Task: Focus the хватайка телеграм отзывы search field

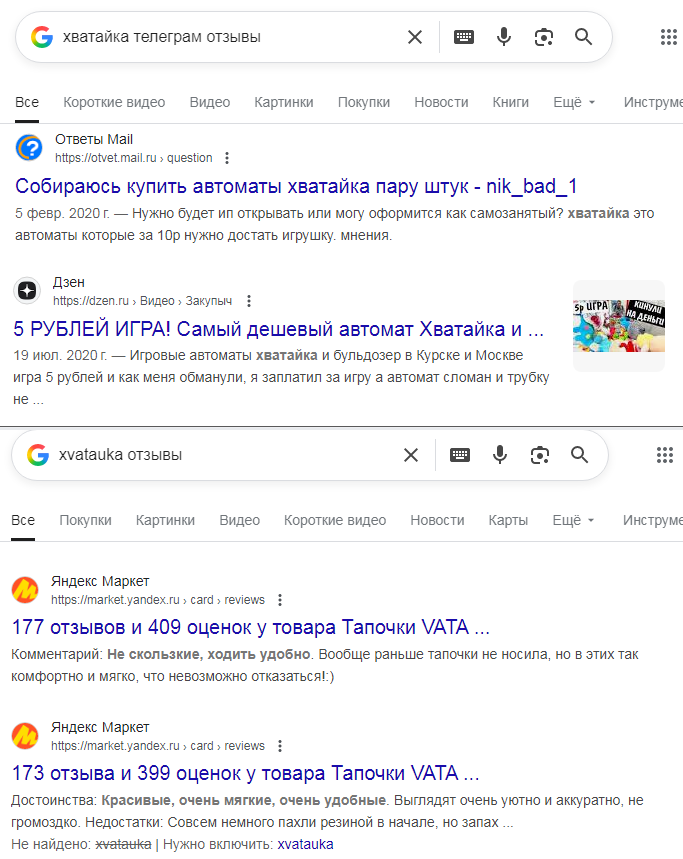Action: coord(230,37)
